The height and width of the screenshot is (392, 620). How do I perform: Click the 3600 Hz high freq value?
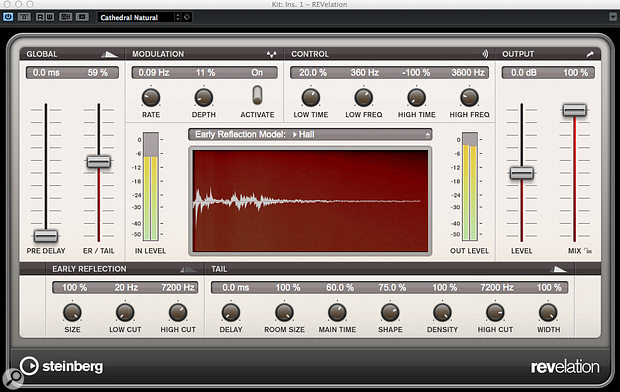coord(468,73)
